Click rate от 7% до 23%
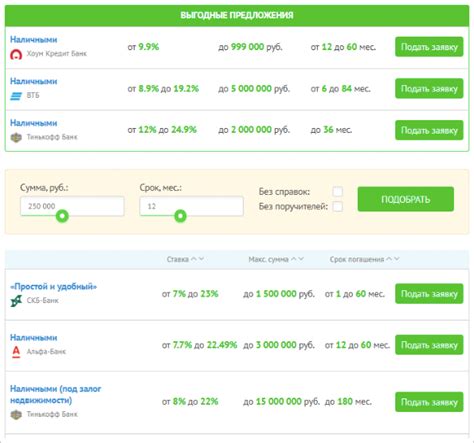The width and height of the screenshot is (474, 443). [x=190, y=294]
